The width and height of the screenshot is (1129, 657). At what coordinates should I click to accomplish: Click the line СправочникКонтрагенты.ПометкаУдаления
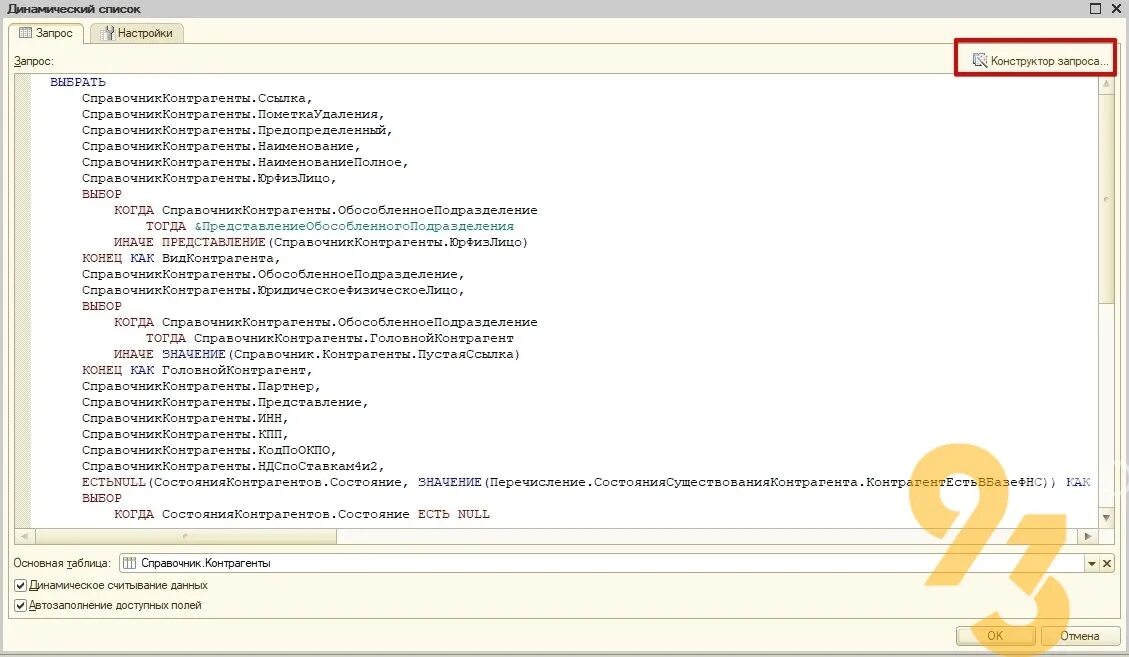pyautogui.click(x=233, y=114)
